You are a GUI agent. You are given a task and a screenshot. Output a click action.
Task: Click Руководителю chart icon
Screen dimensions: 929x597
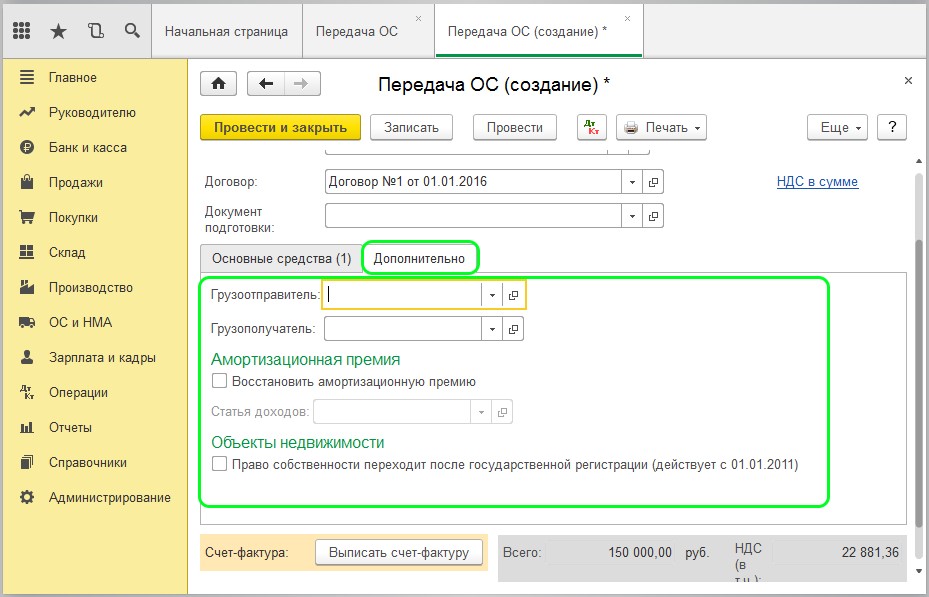coord(27,112)
